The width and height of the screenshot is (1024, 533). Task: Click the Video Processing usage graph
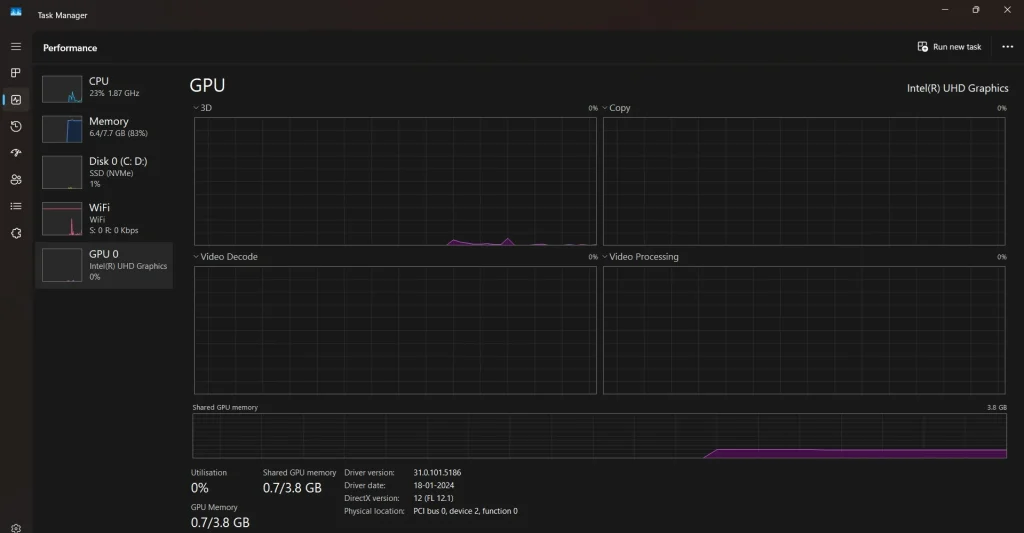(x=804, y=330)
